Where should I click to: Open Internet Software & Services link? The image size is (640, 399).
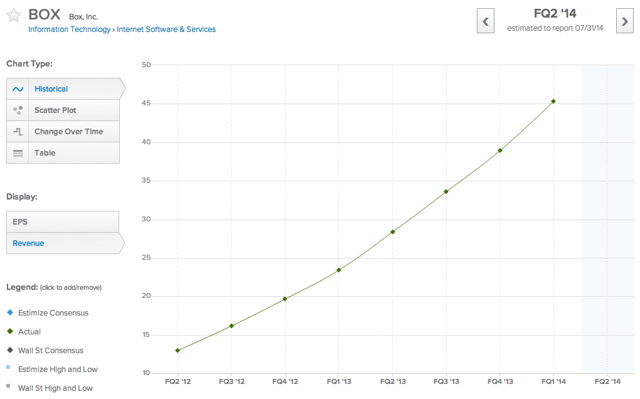tap(166, 29)
